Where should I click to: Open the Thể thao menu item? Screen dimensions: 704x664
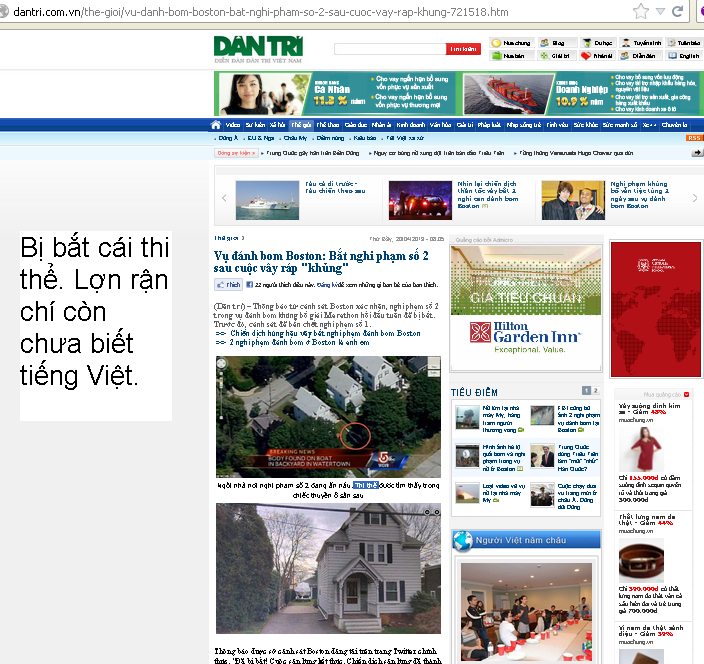(x=327, y=125)
